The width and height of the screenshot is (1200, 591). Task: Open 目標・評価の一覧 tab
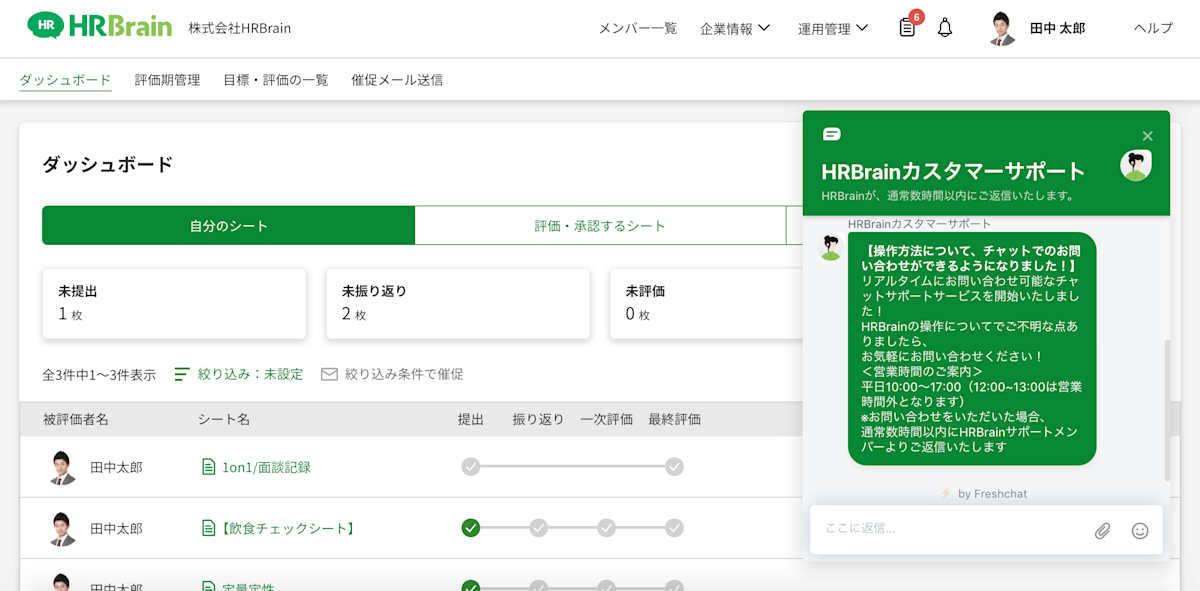tap(276, 80)
